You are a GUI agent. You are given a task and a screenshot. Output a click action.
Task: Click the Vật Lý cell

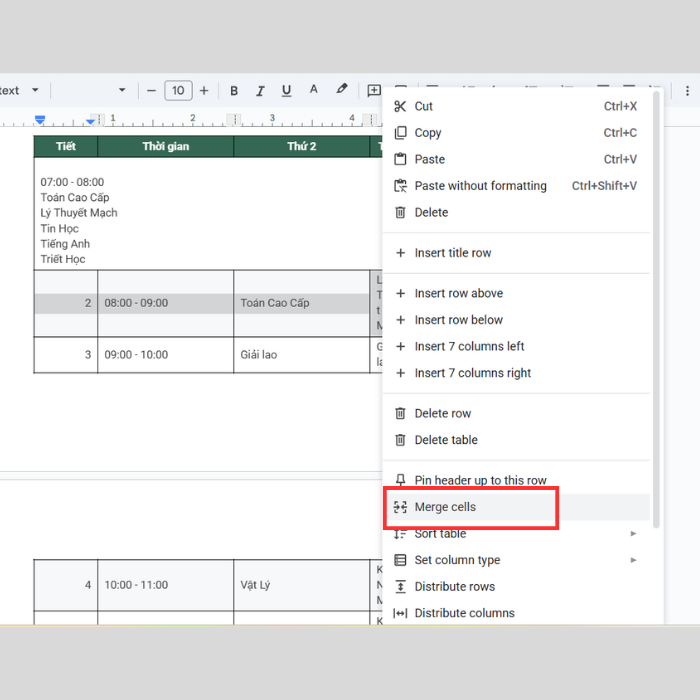pos(302,585)
